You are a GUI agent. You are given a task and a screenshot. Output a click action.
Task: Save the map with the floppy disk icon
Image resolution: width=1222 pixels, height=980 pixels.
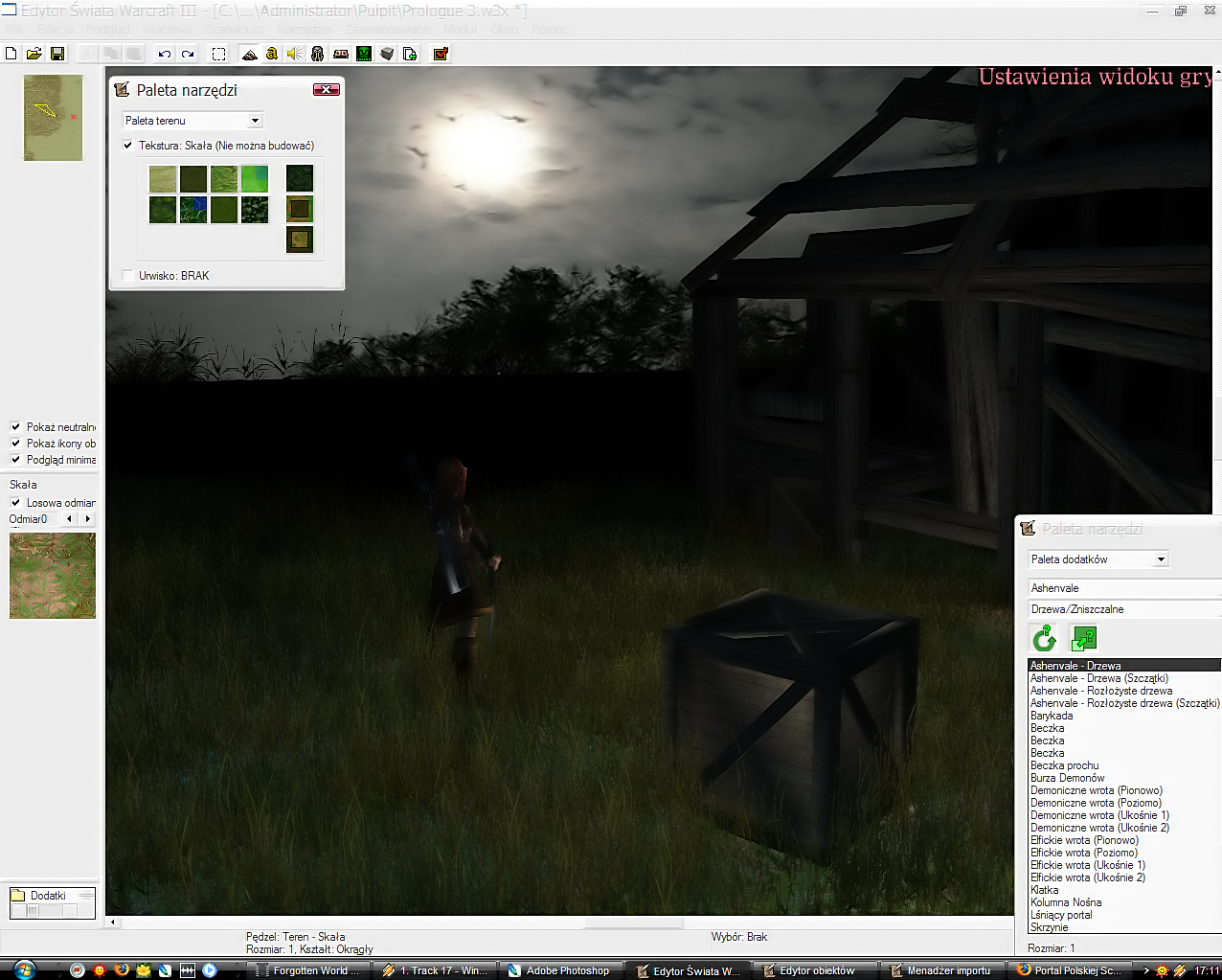[57, 54]
